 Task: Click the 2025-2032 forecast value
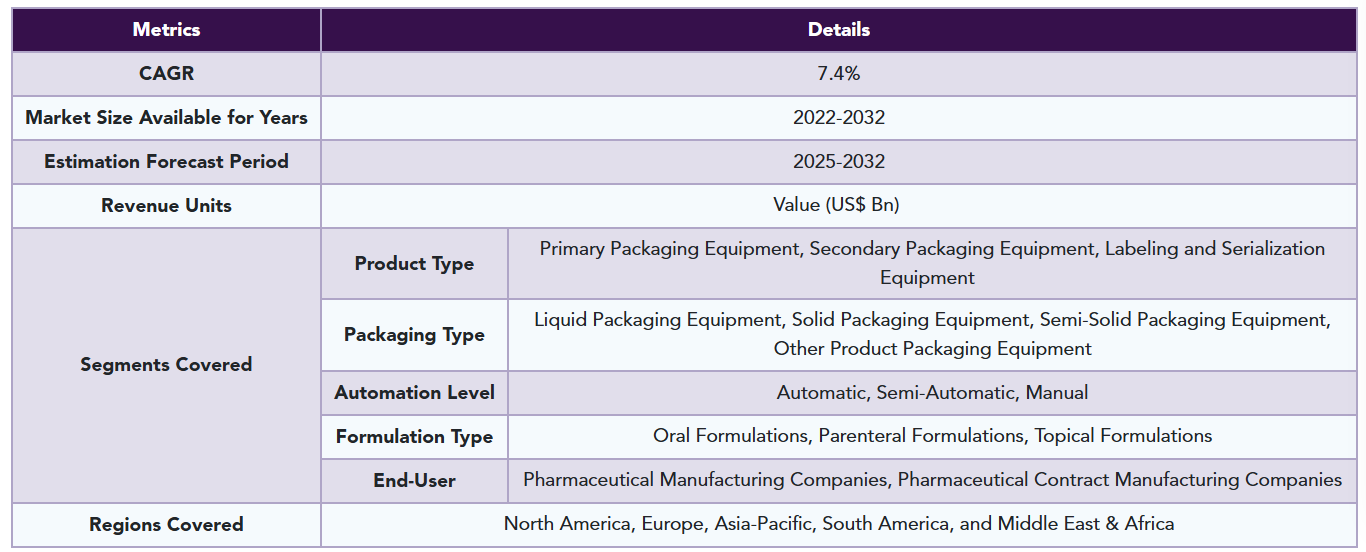click(838, 162)
